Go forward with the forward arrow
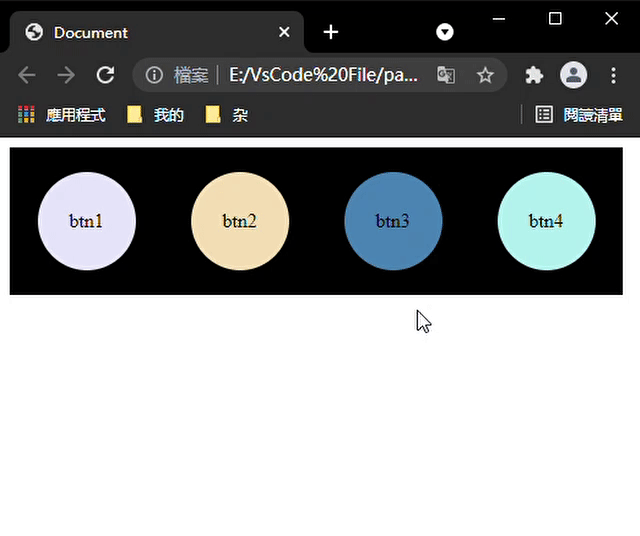The height and width of the screenshot is (536, 640). 66,75
